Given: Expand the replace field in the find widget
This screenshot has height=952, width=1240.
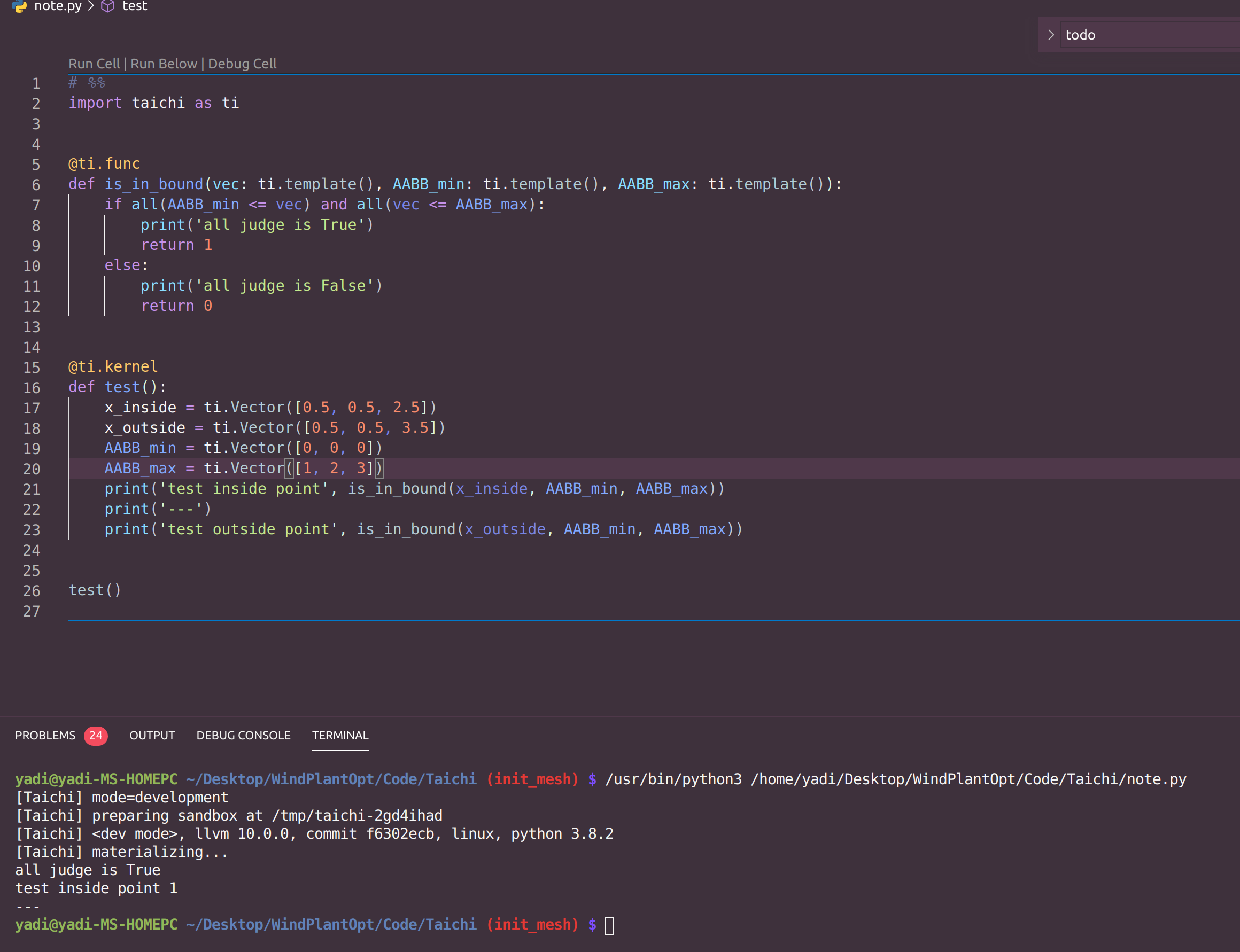Looking at the screenshot, I should coord(1052,35).
